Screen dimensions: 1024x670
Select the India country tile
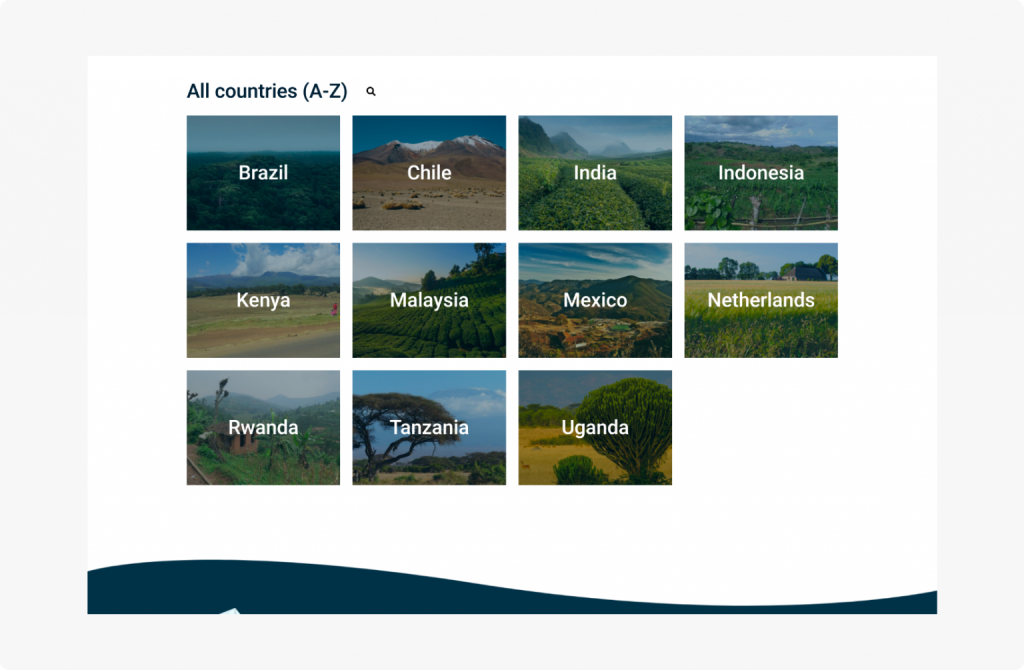coord(595,173)
